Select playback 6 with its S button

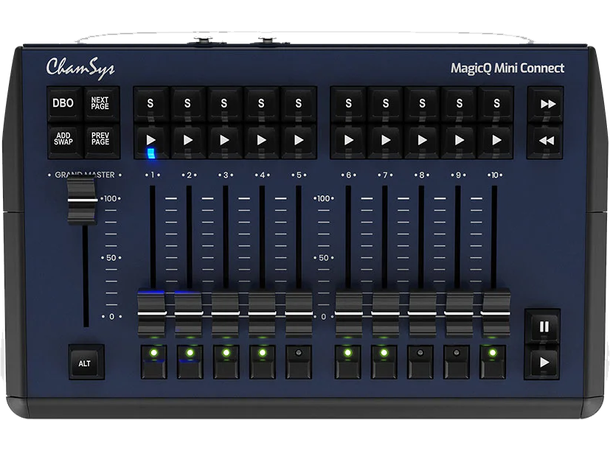tap(348, 104)
